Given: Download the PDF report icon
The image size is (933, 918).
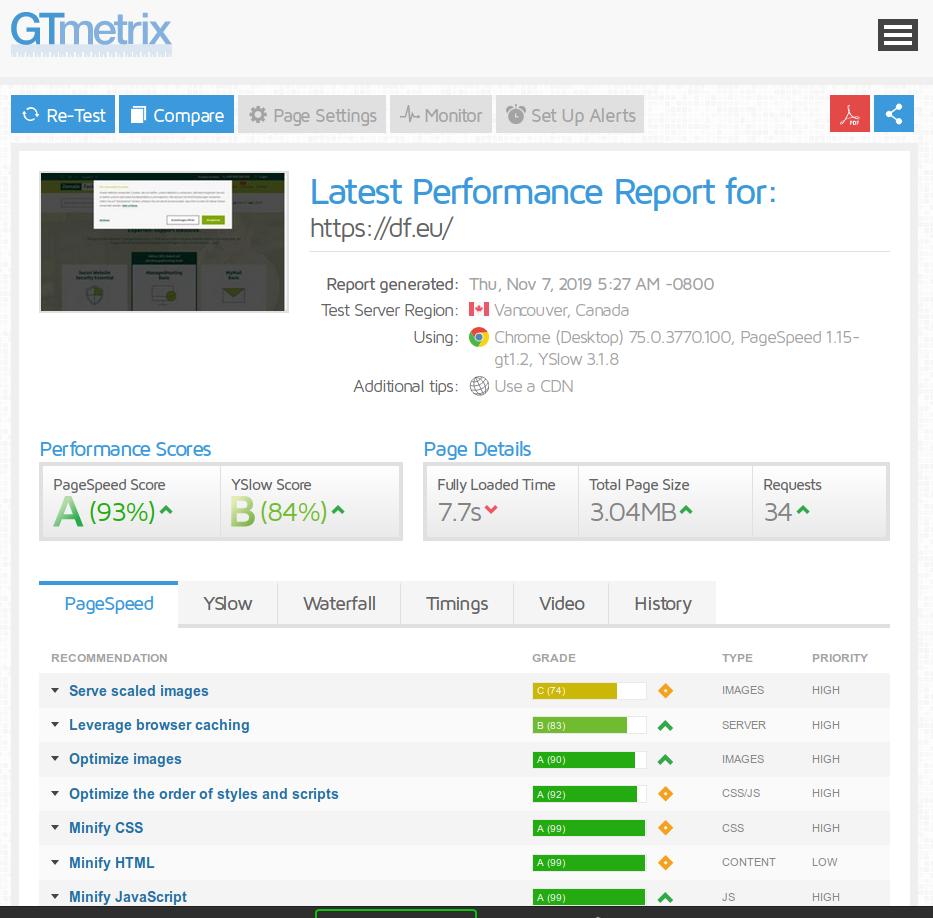Looking at the screenshot, I should (x=849, y=115).
